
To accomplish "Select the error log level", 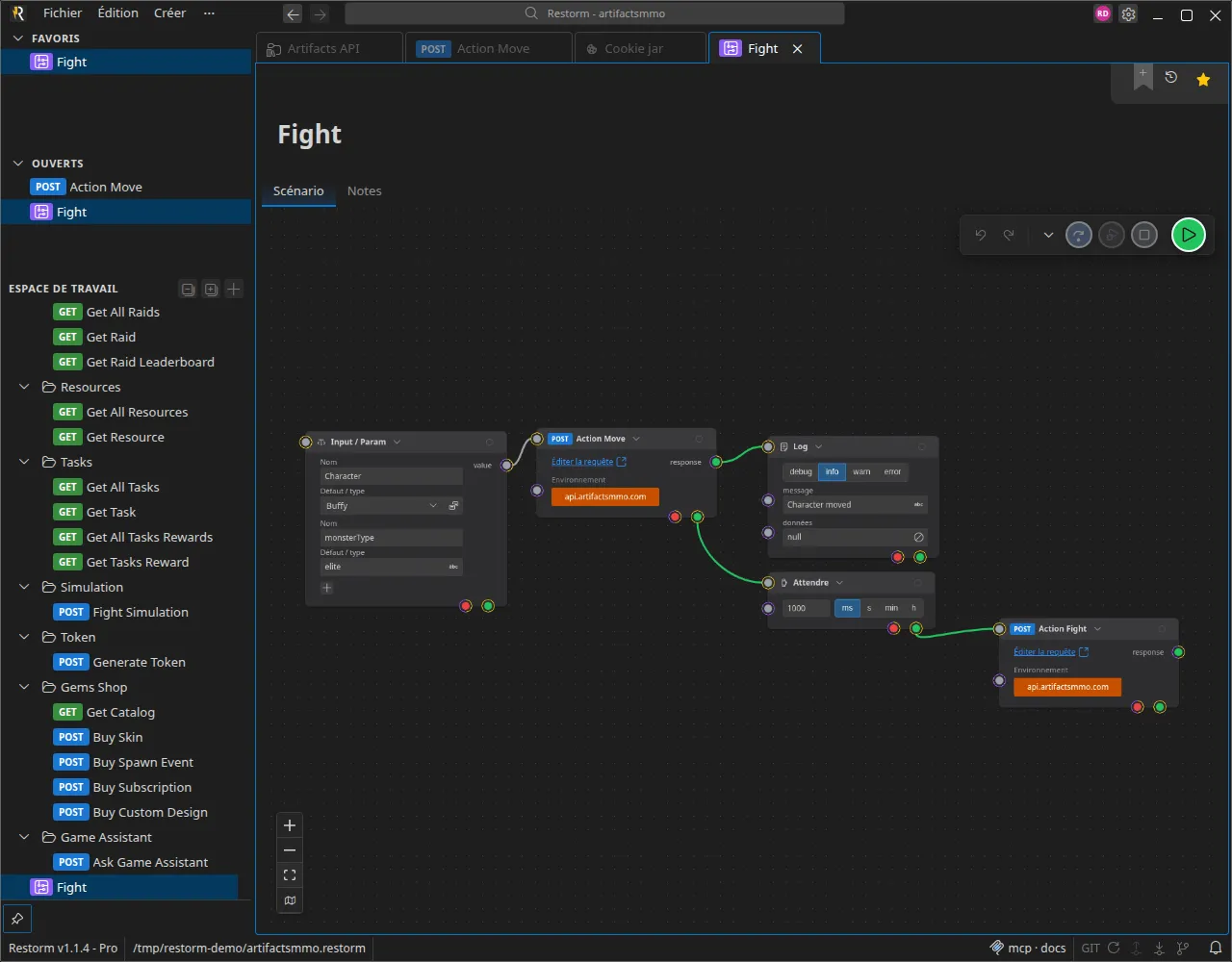I will pos(892,471).
